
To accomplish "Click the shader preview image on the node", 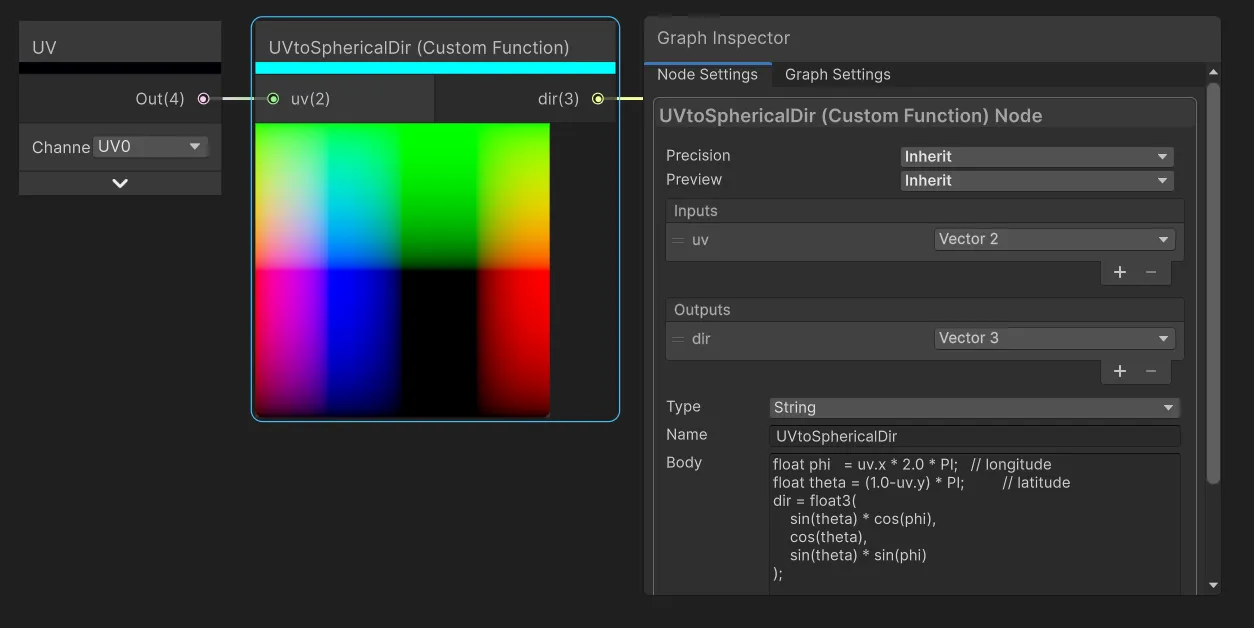I will 402,269.
